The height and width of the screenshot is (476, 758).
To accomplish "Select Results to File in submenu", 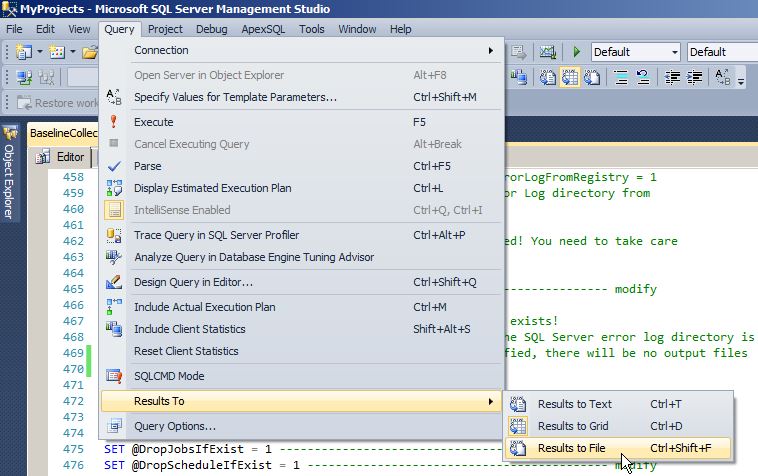I will 618,448.
